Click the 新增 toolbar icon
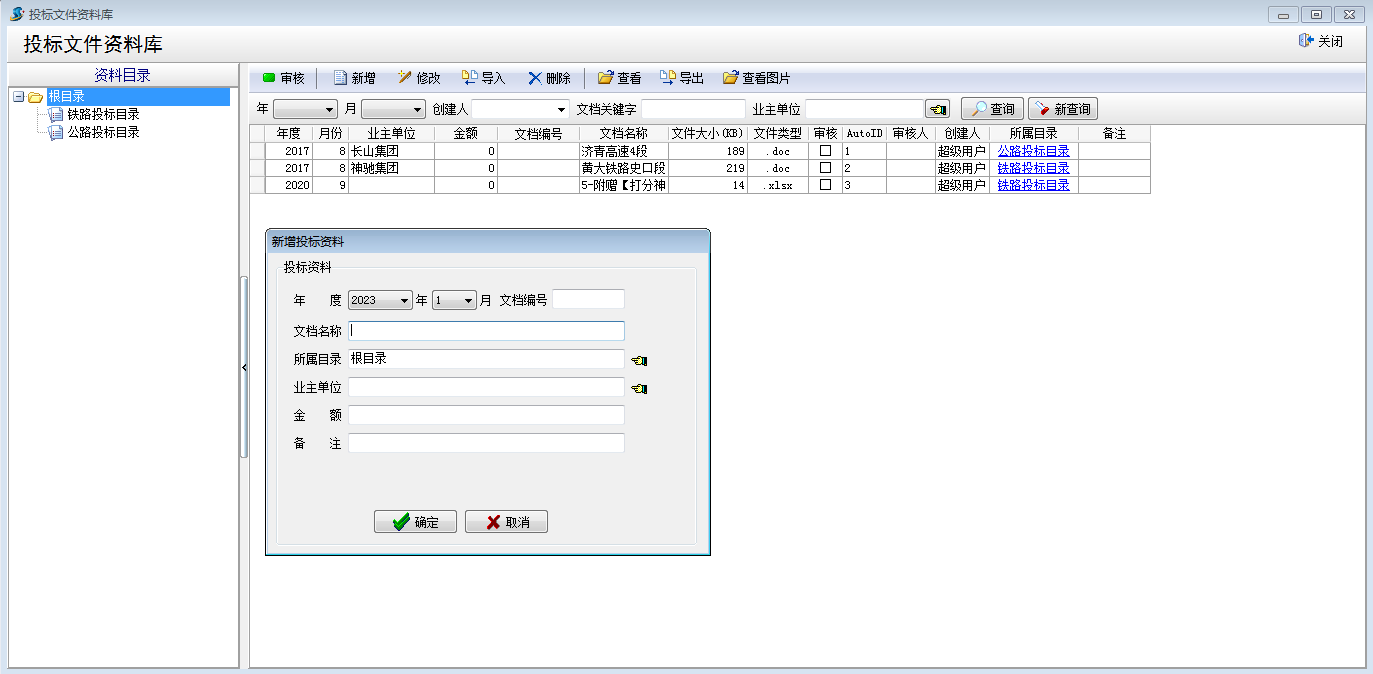1373x674 pixels. (340, 78)
